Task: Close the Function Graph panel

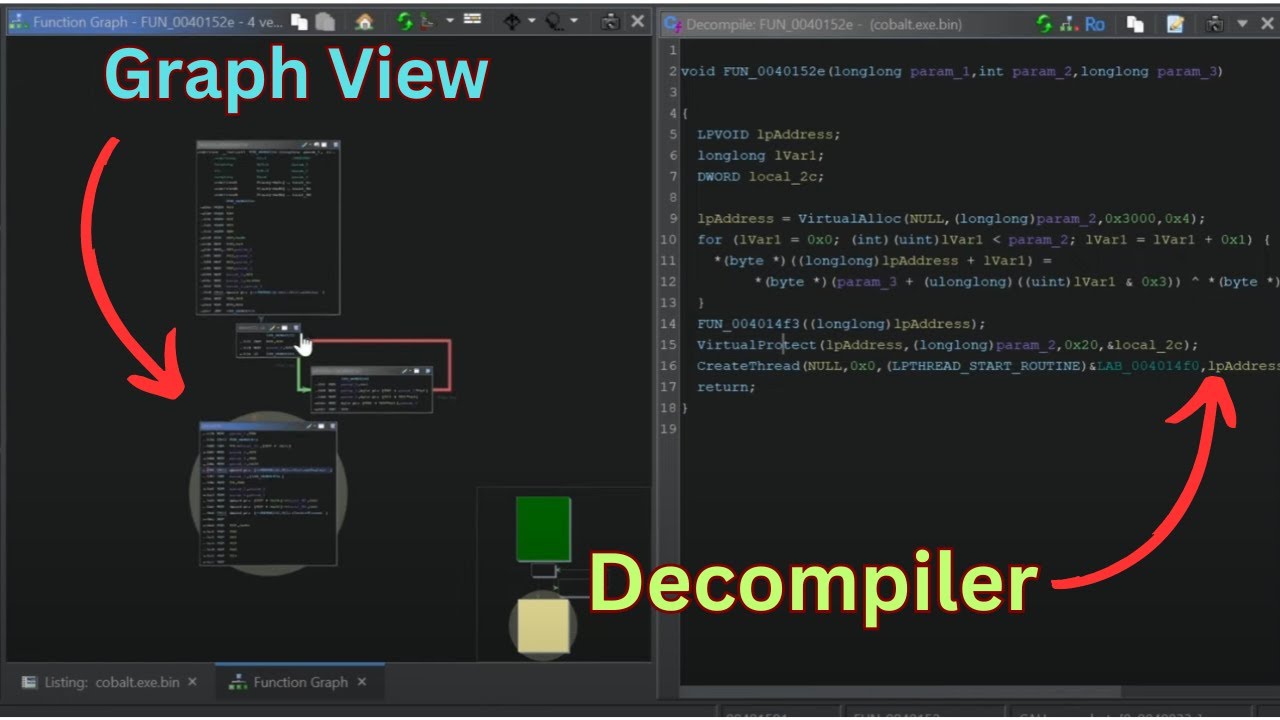Action: tap(638, 21)
